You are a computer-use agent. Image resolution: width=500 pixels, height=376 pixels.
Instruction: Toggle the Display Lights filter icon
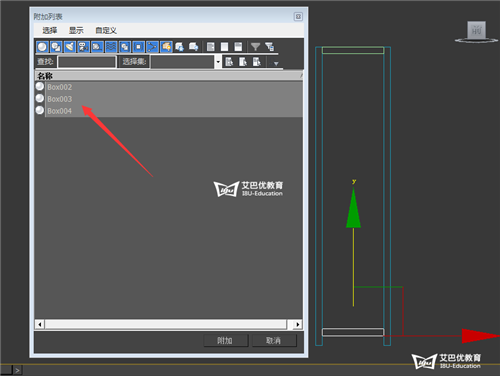click(70, 47)
